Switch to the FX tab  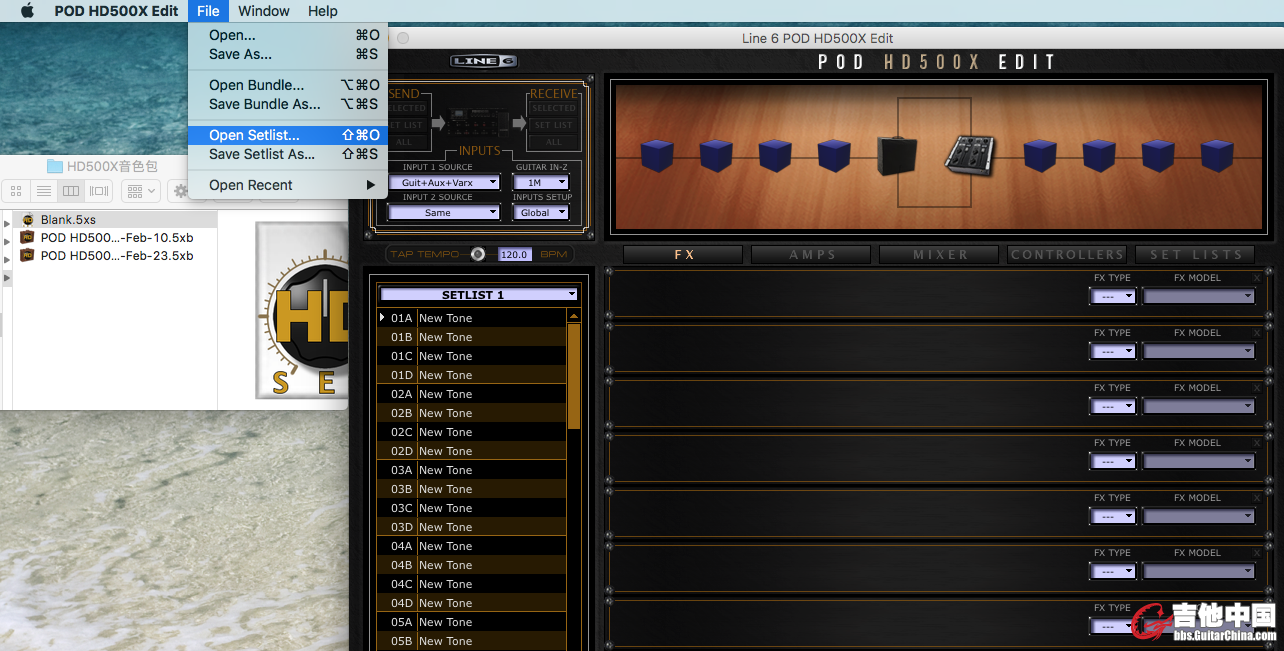[x=684, y=255]
